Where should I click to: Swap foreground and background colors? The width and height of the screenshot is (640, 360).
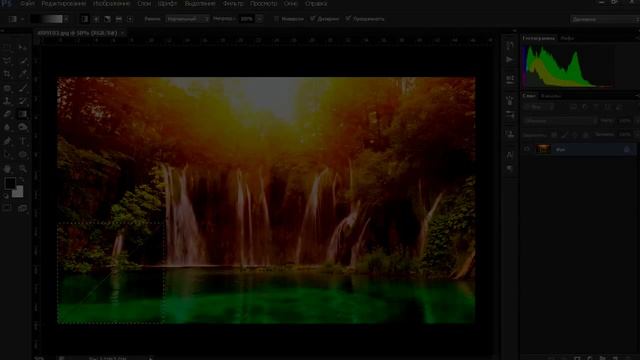click(22, 179)
